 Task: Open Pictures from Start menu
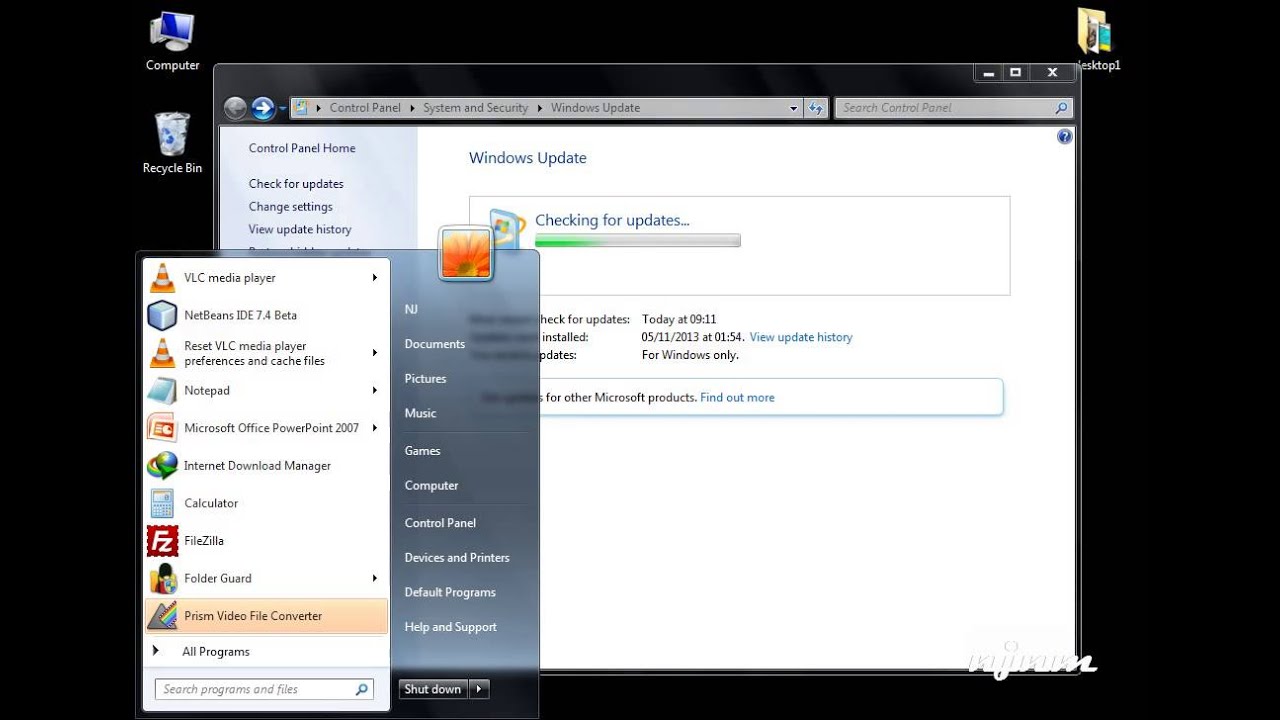[425, 379]
